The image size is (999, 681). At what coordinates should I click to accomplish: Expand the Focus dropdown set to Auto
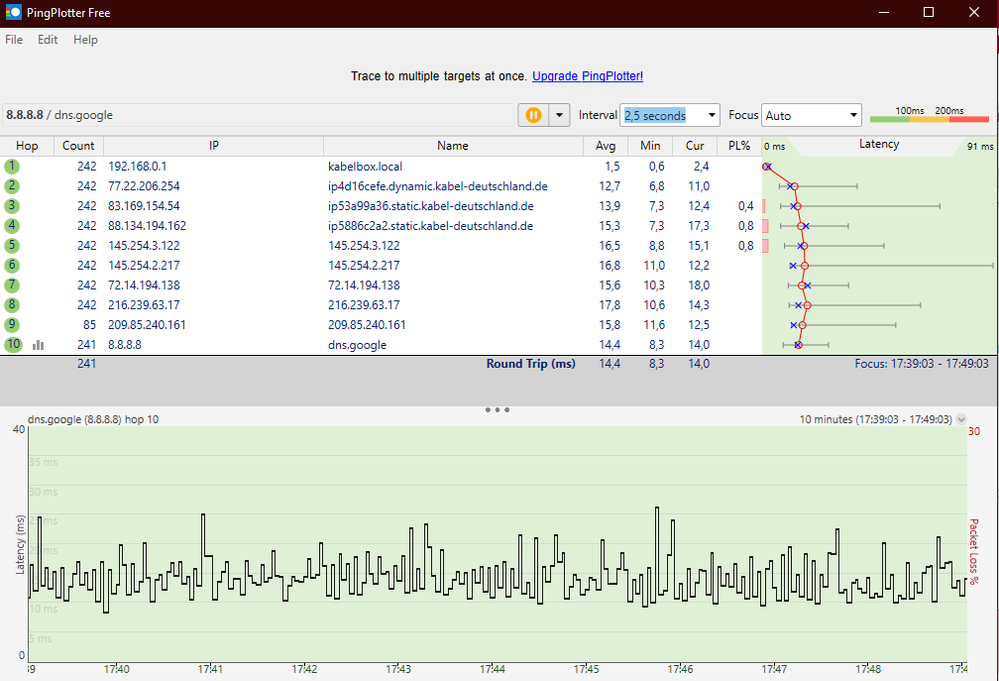(x=852, y=115)
